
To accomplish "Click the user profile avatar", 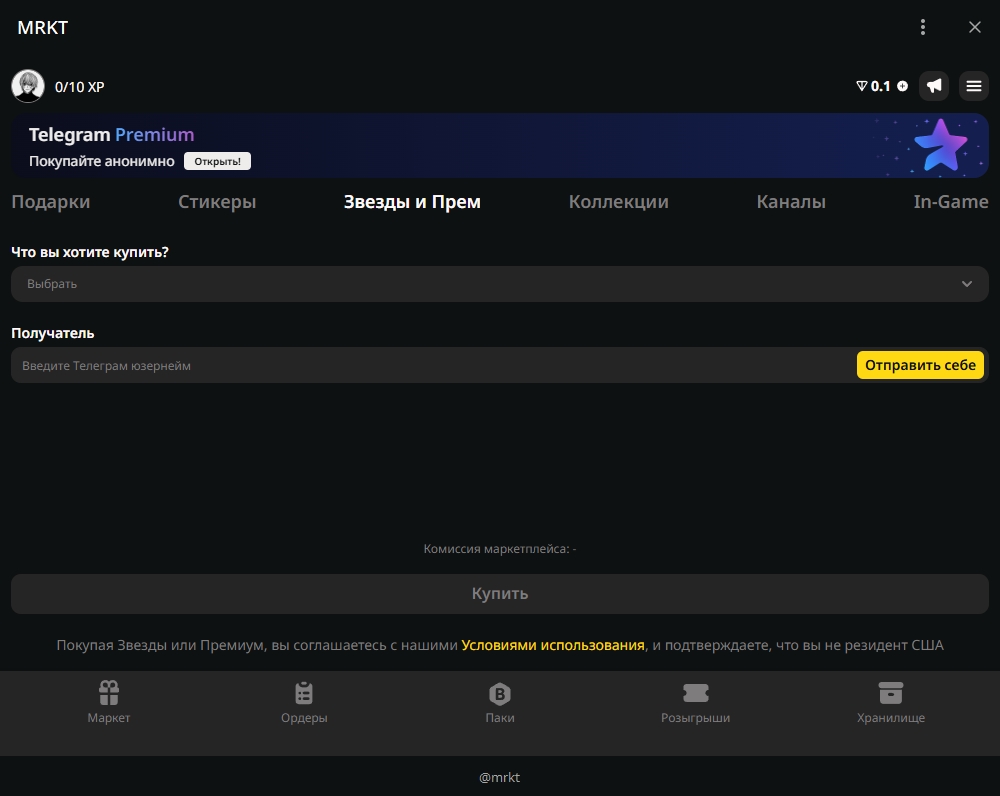I will click(x=27, y=86).
